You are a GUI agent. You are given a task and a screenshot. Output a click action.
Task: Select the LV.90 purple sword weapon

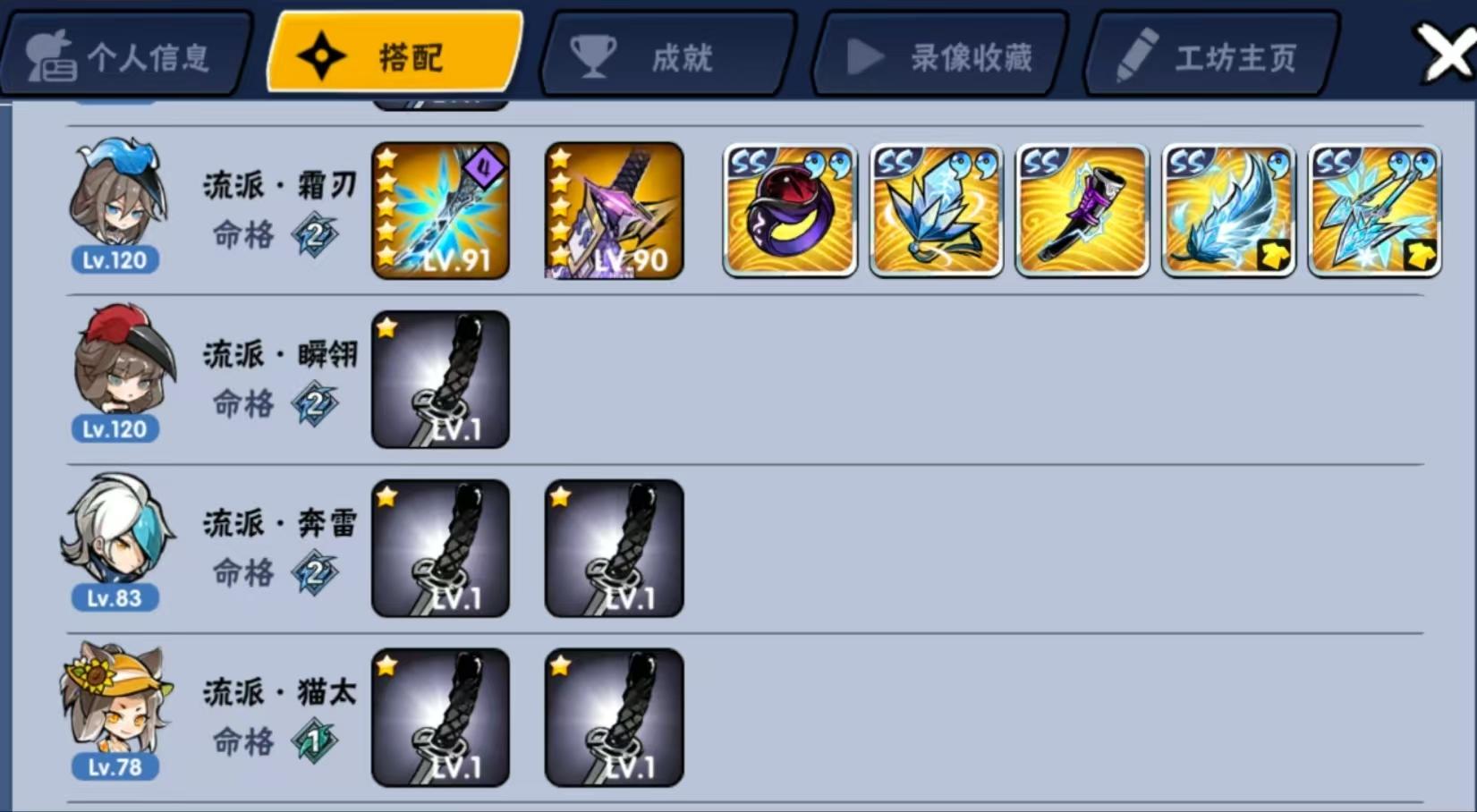(x=614, y=211)
